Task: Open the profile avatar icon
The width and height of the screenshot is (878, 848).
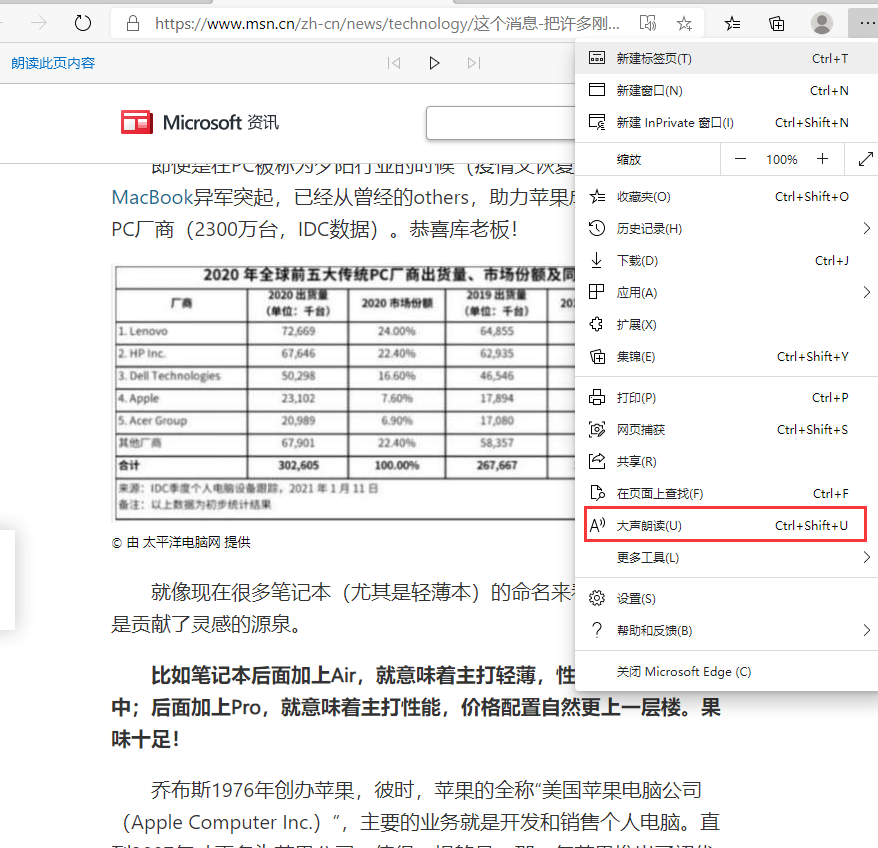Action: pos(821,22)
